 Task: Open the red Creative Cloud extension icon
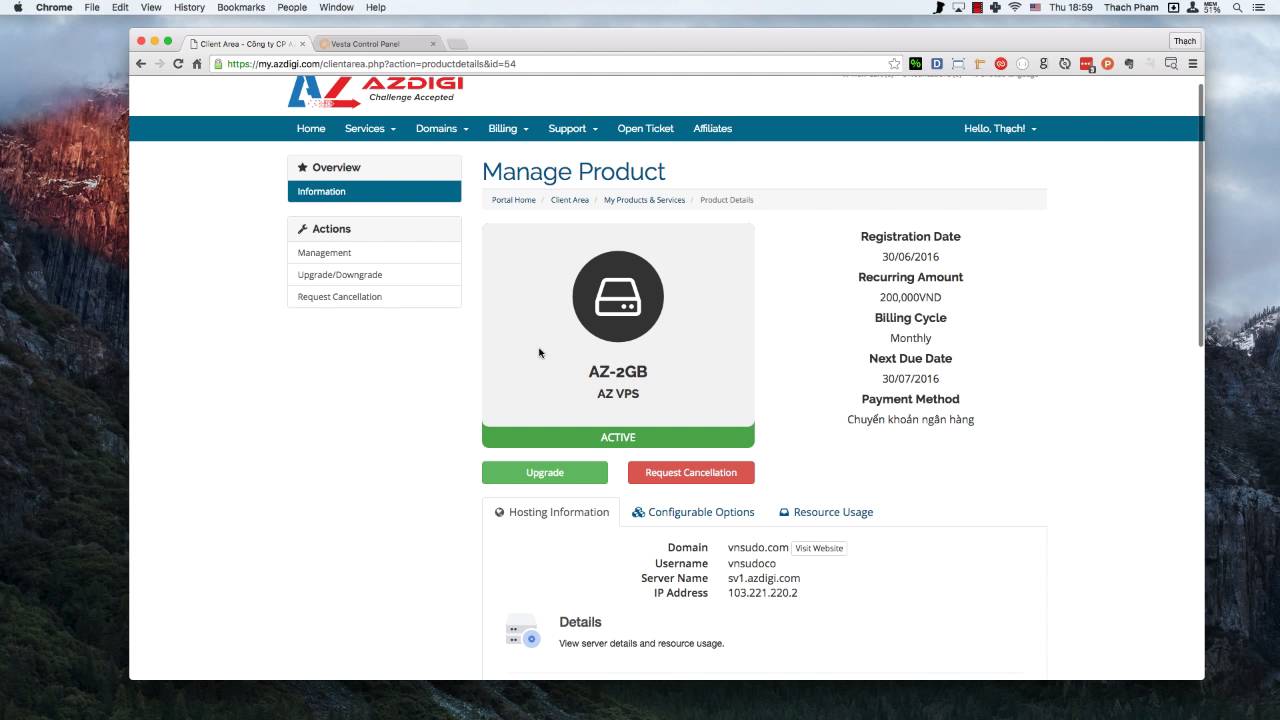click(1001, 63)
